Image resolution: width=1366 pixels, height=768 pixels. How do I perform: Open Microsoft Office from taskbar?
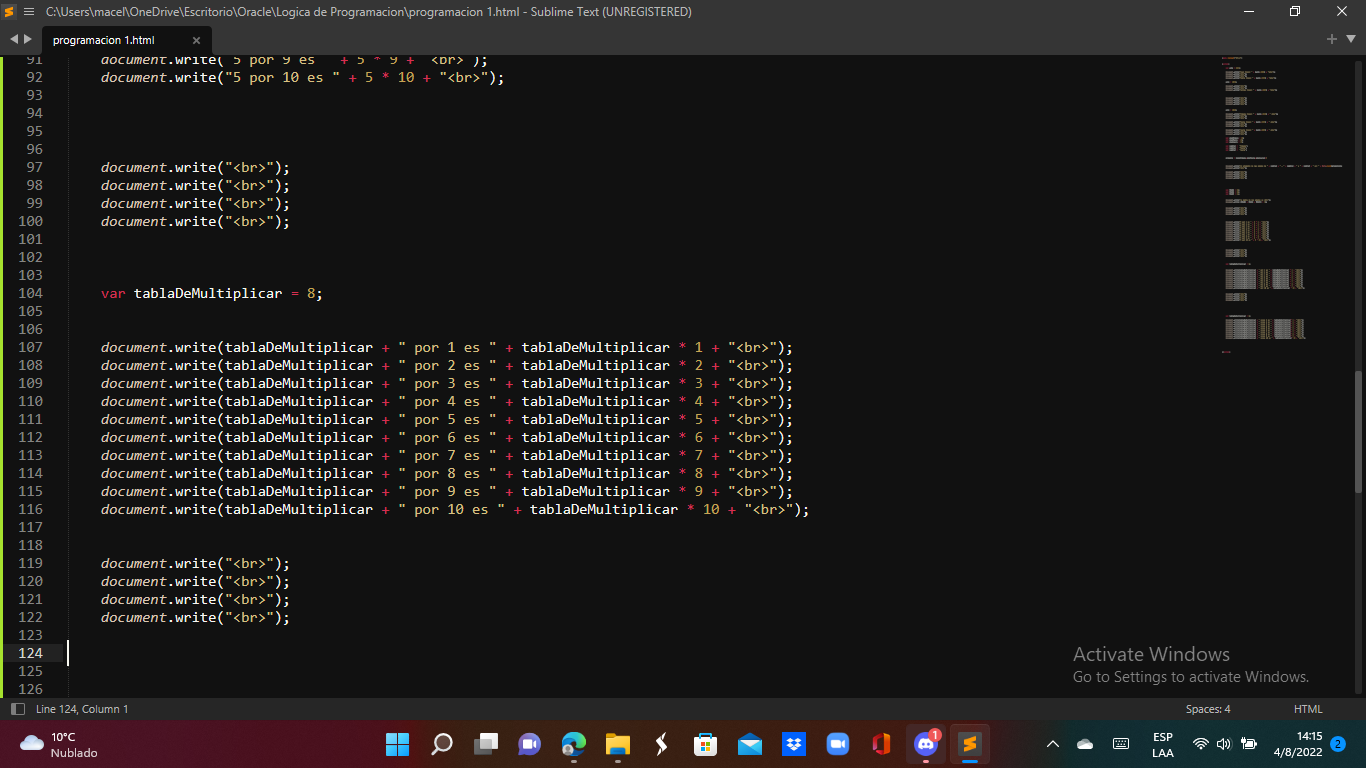point(881,744)
